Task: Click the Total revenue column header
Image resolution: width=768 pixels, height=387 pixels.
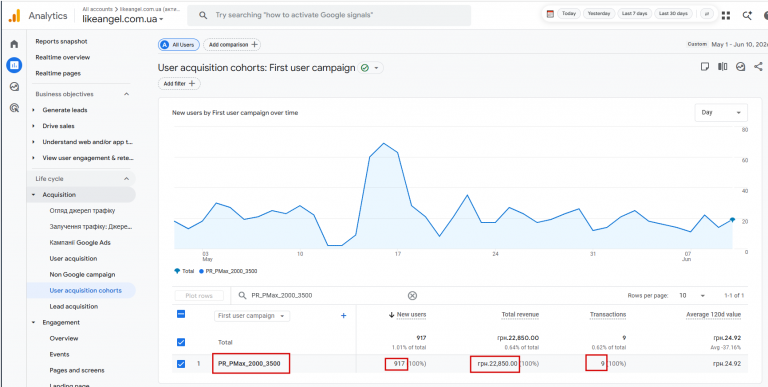Action: click(520, 314)
